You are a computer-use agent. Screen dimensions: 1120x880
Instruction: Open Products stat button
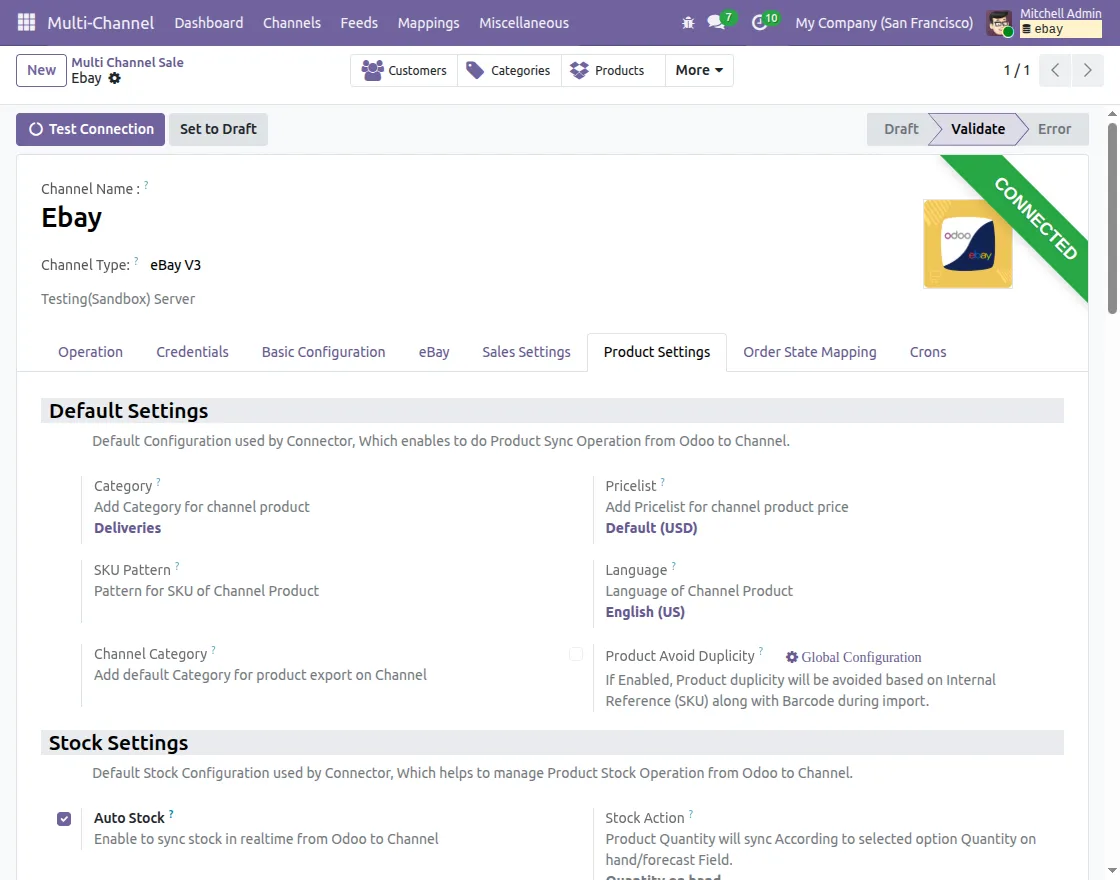(x=613, y=70)
